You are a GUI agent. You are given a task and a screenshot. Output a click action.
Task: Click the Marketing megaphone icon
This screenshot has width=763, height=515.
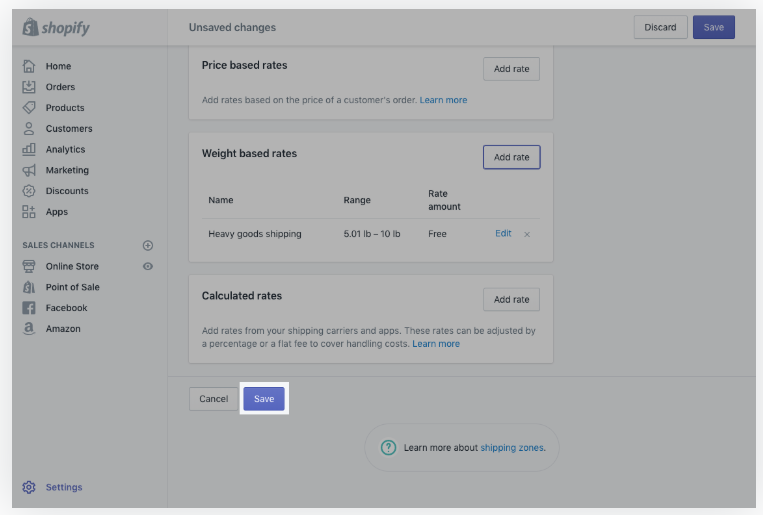29,170
